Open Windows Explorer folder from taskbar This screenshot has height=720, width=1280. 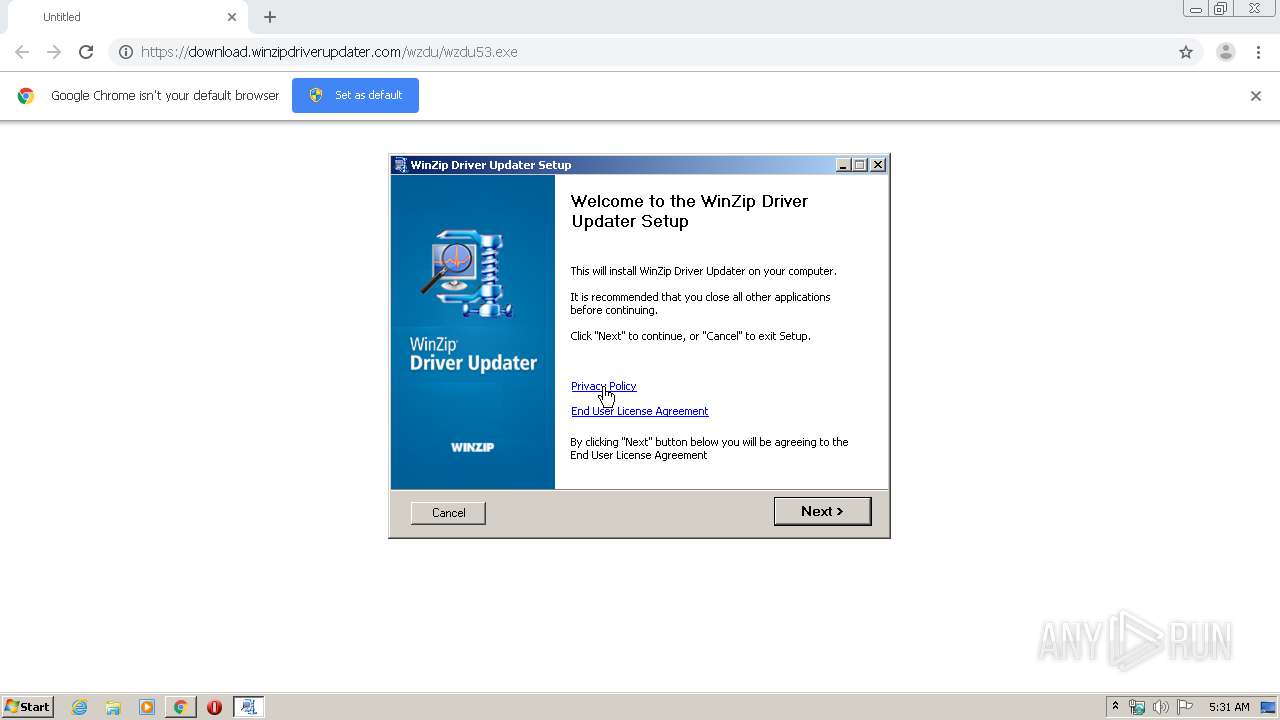[113, 707]
